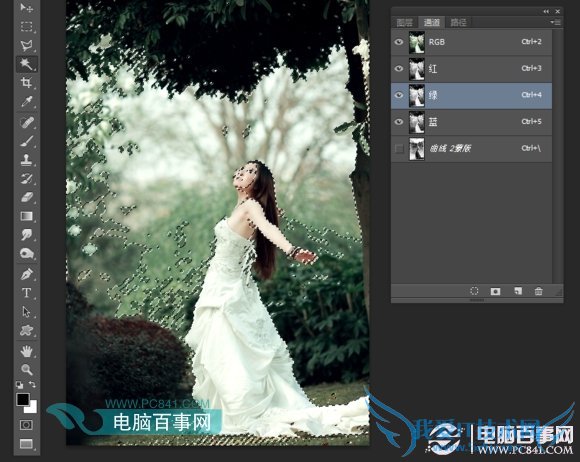Screen dimensions: 580x462
Task: Hide the 绿 (green) channel
Action: pyautogui.click(x=399, y=95)
